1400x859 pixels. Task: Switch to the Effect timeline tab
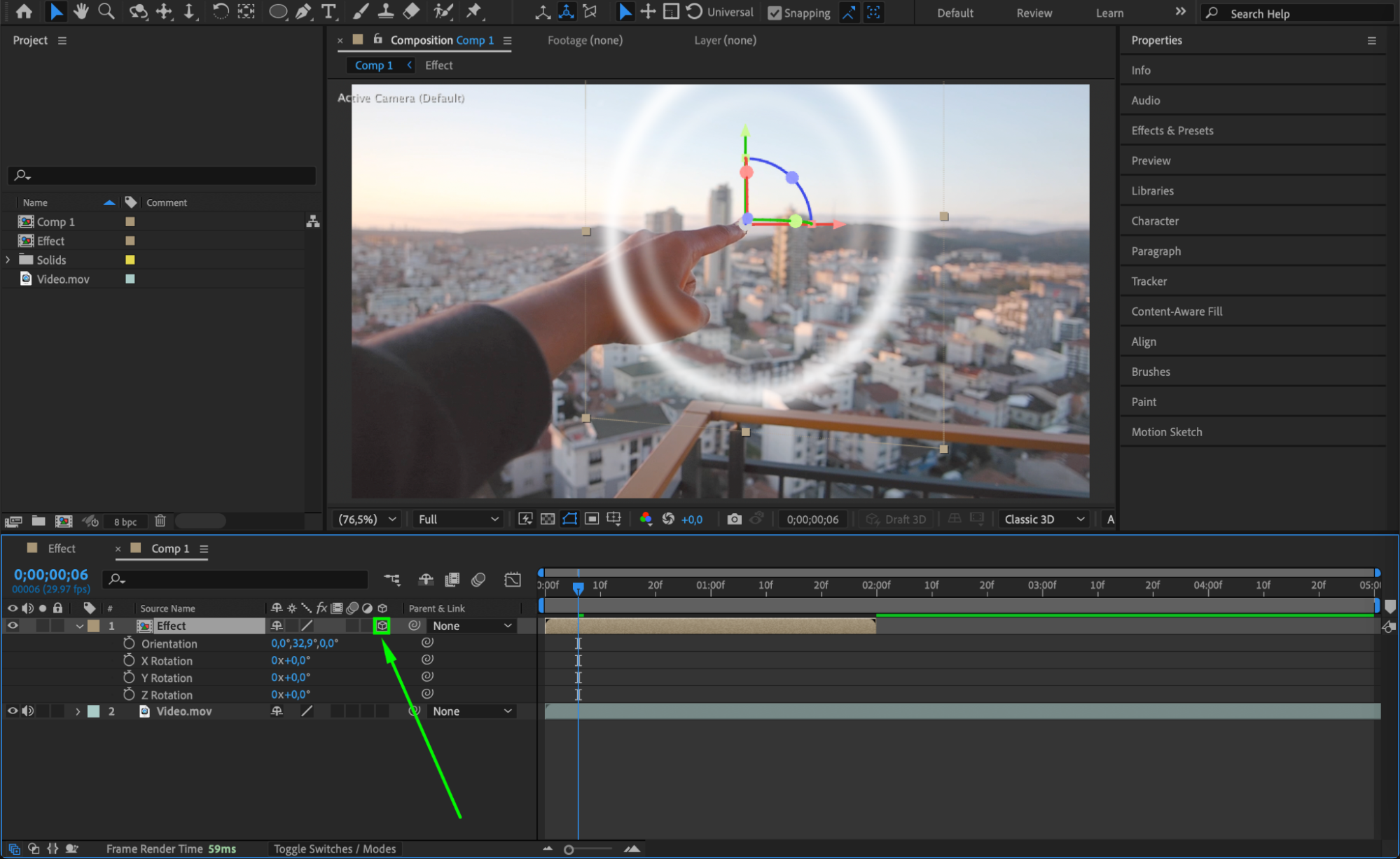pos(61,548)
